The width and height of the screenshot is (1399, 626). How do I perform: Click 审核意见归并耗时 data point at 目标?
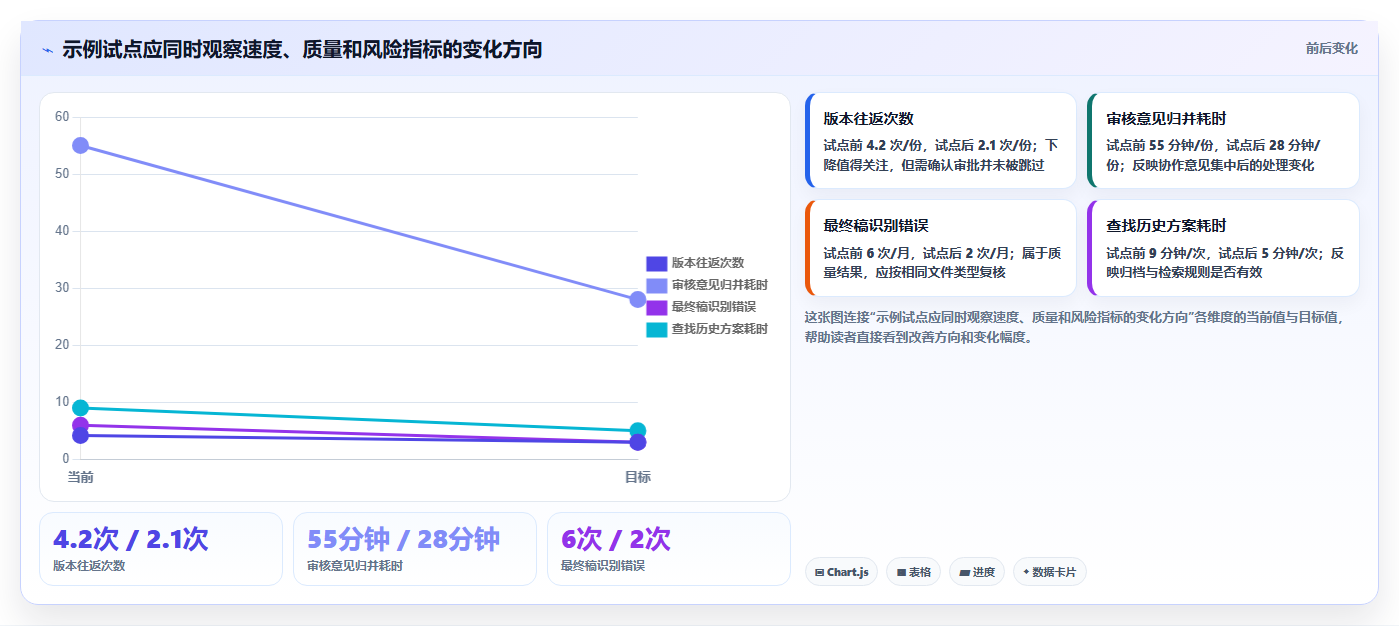tap(638, 299)
